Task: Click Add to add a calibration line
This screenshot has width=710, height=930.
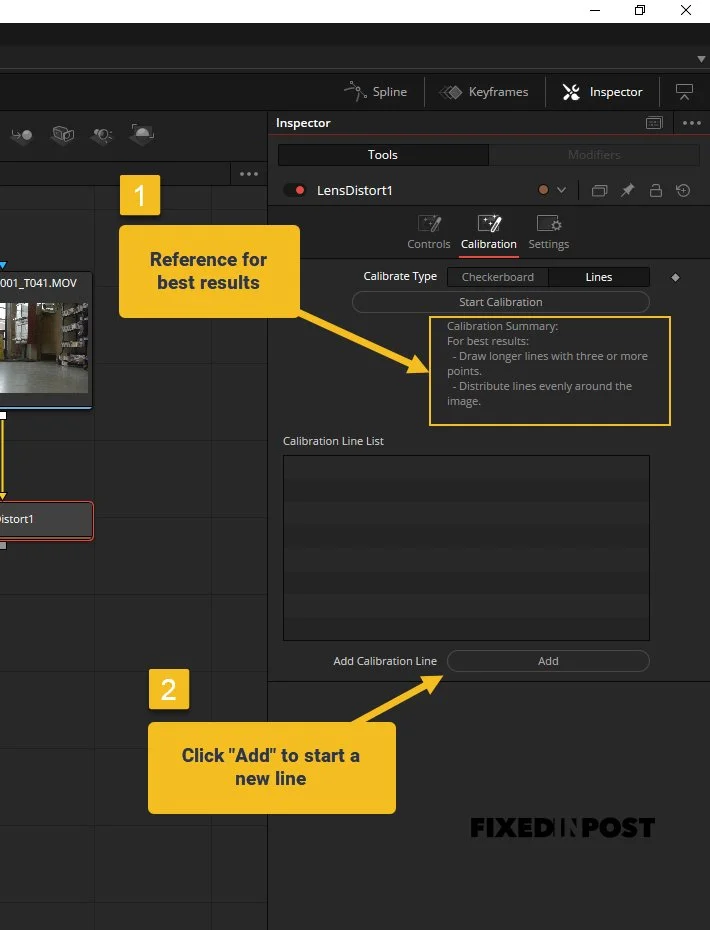Action: coord(548,661)
